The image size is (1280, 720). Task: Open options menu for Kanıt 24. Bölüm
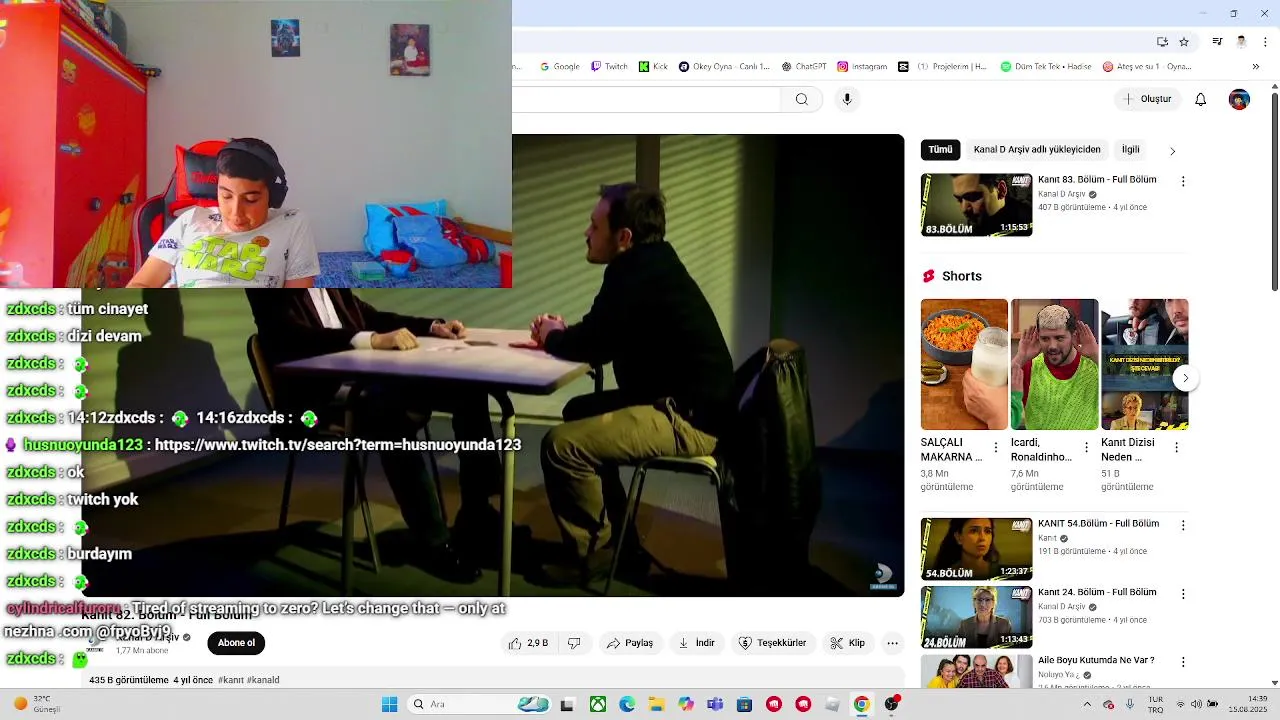1183,594
